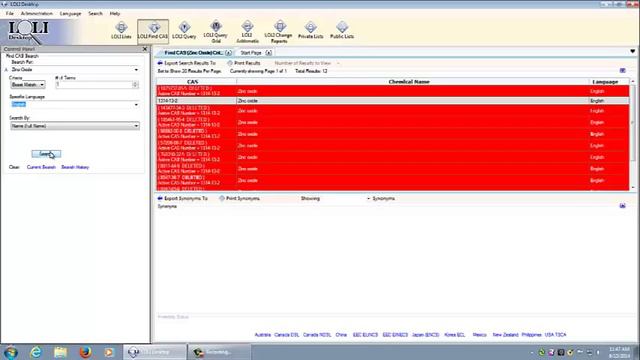Switch to the LOLI Desktop taskbar button

(x=154, y=352)
